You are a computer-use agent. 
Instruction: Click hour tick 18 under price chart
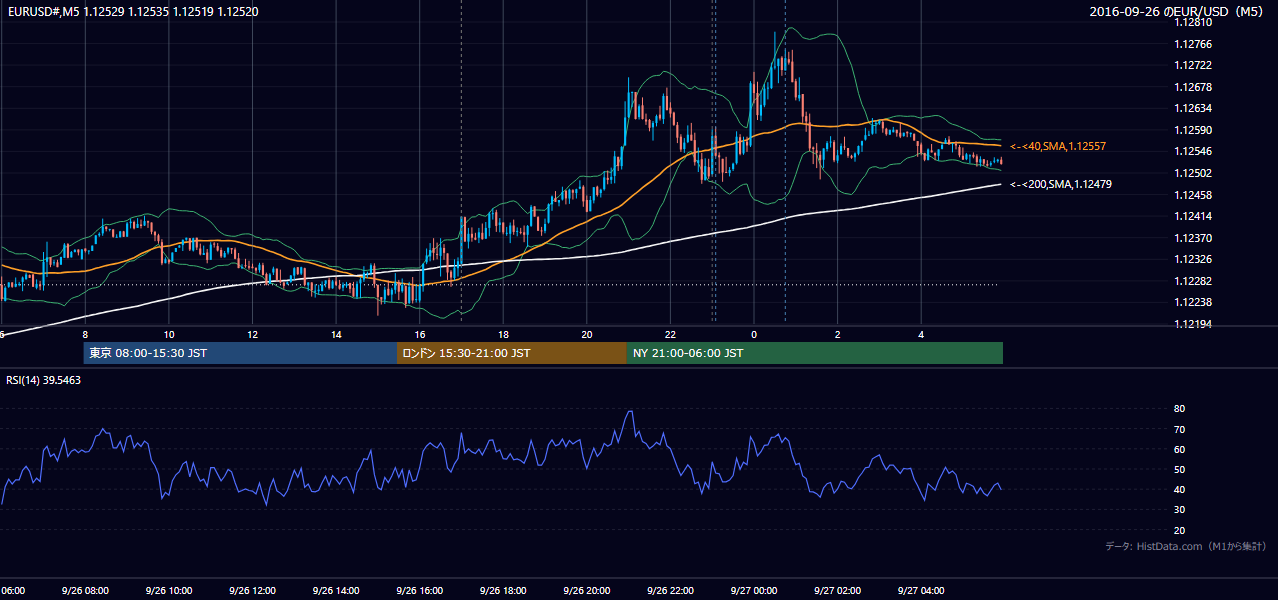(x=503, y=334)
